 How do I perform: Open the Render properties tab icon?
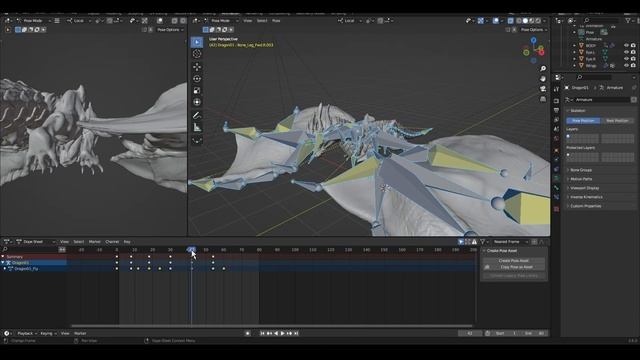[x=556, y=100]
